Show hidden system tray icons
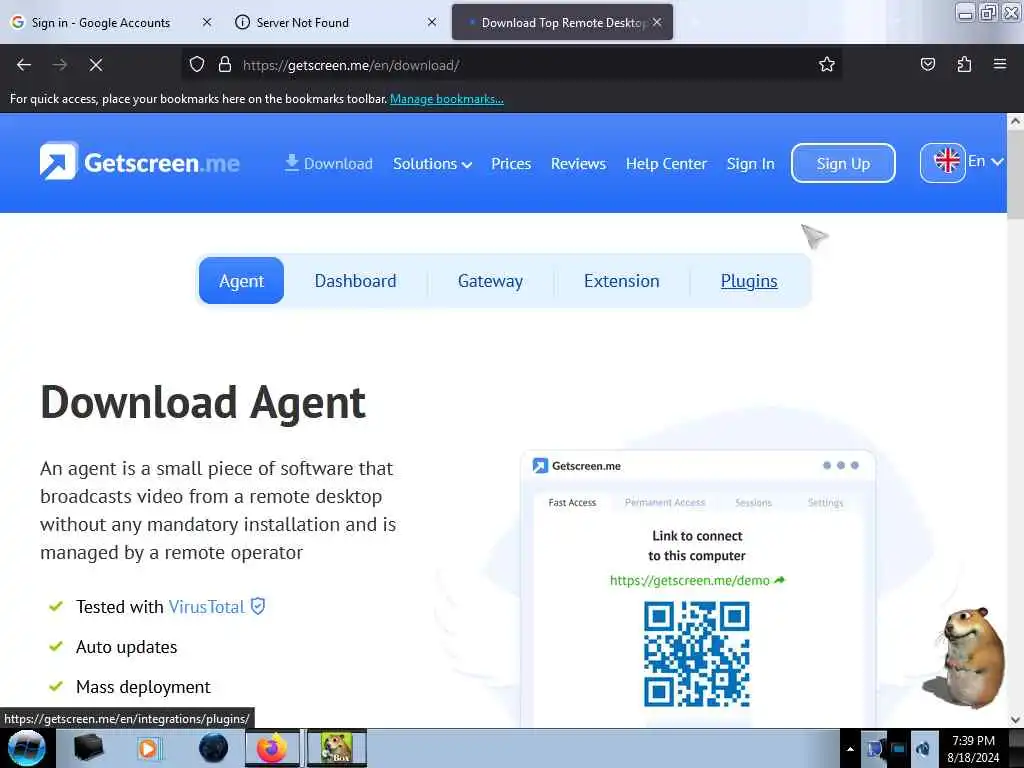The height and width of the screenshot is (768, 1024). [x=850, y=749]
